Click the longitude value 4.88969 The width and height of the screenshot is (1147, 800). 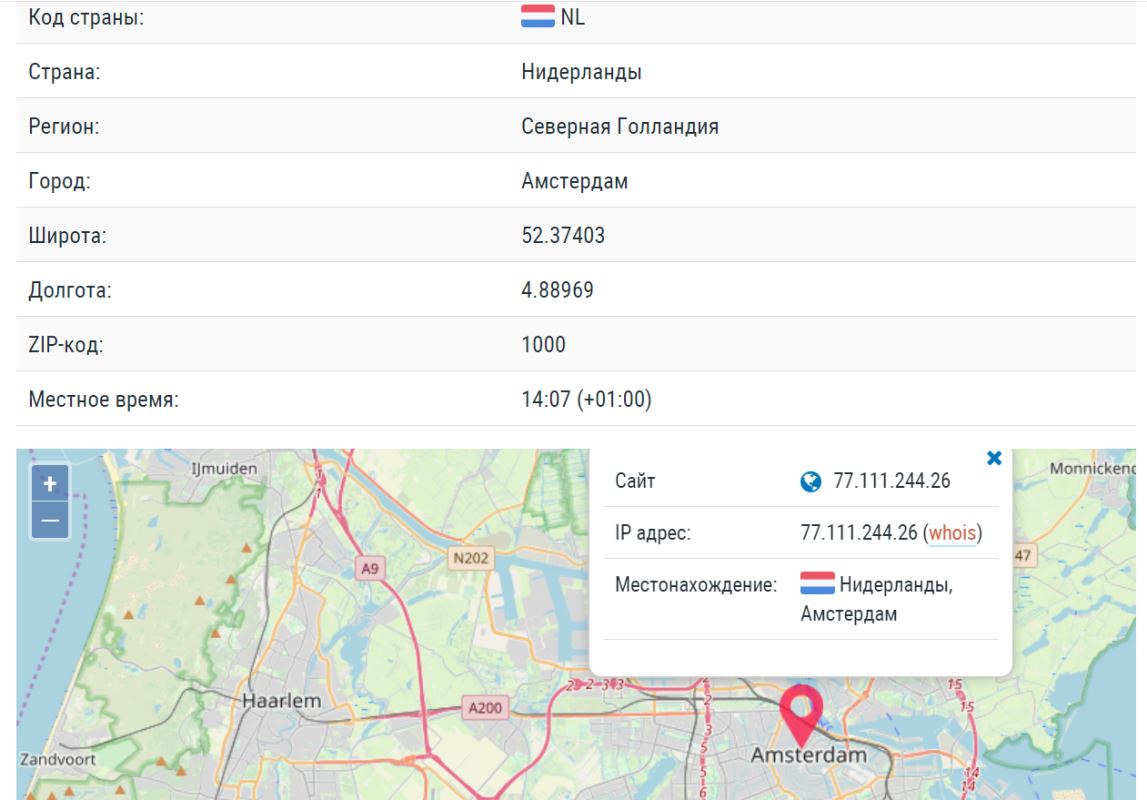click(x=558, y=290)
